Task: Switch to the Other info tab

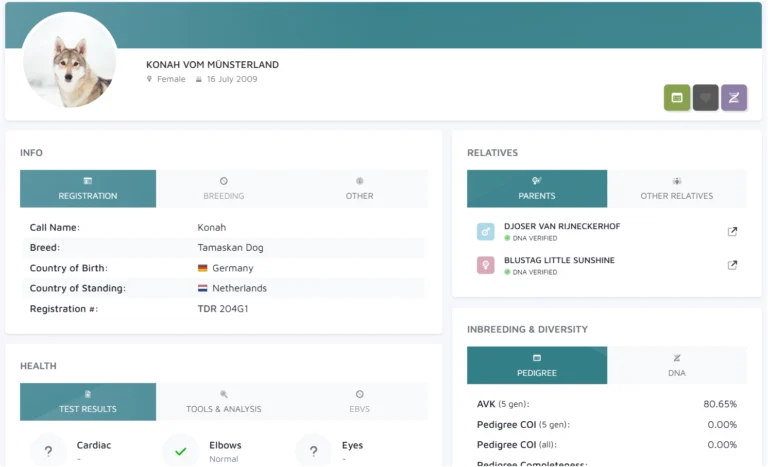Action: point(359,189)
